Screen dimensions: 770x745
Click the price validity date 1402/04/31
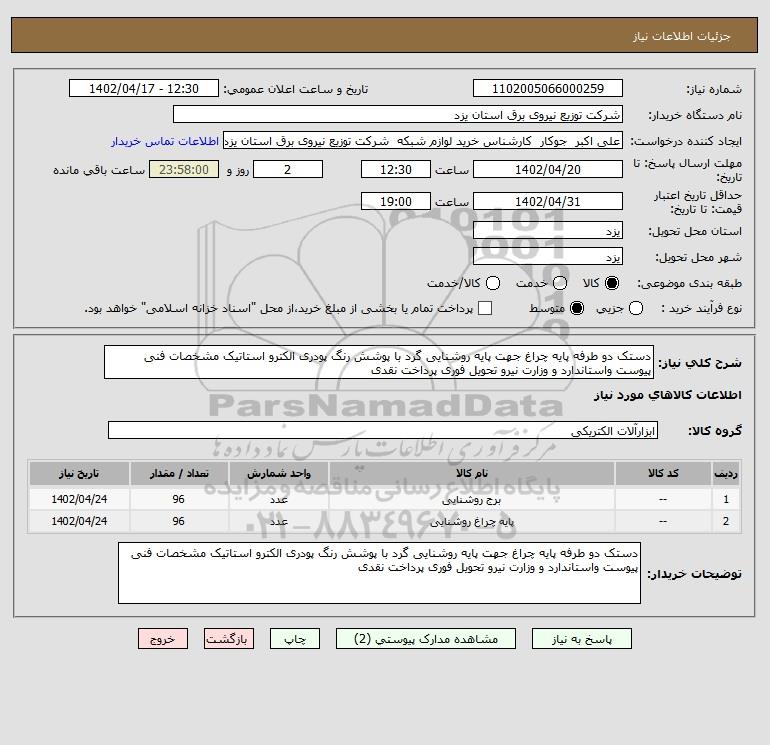tap(548, 201)
